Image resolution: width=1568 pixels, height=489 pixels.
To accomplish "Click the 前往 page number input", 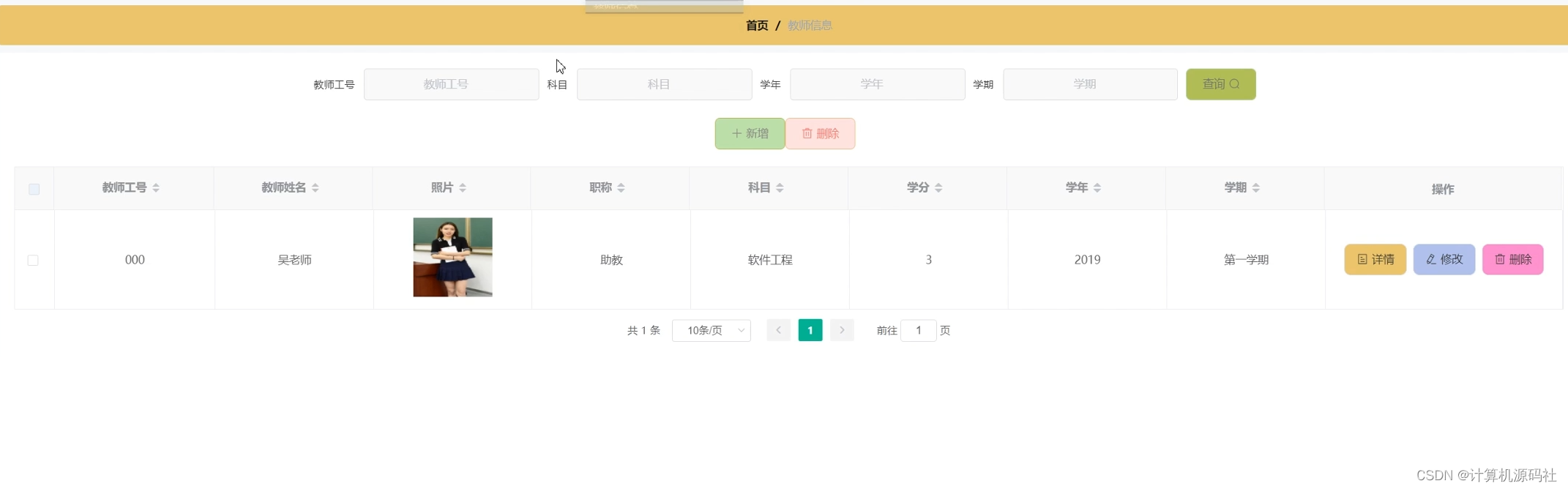I will coord(918,330).
